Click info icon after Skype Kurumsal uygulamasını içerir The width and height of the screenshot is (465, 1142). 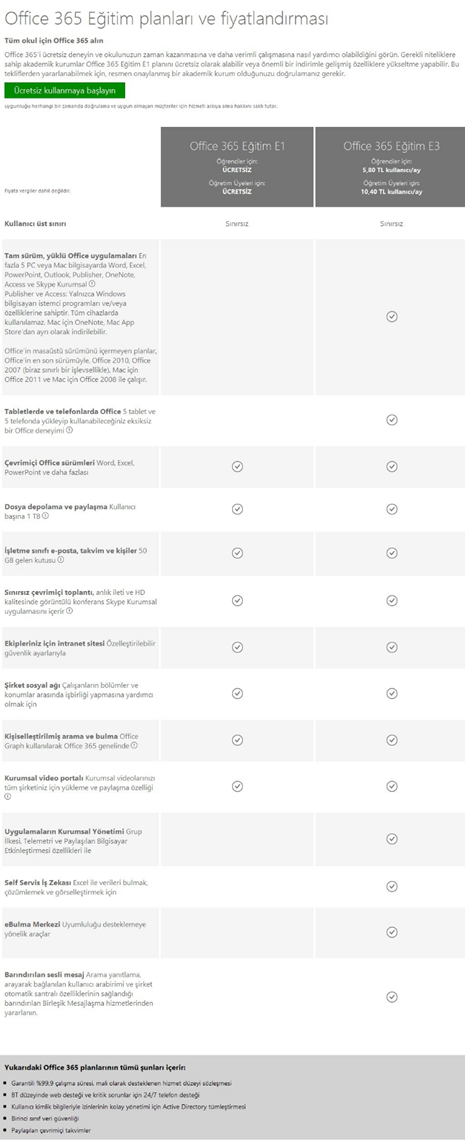(x=69, y=611)
